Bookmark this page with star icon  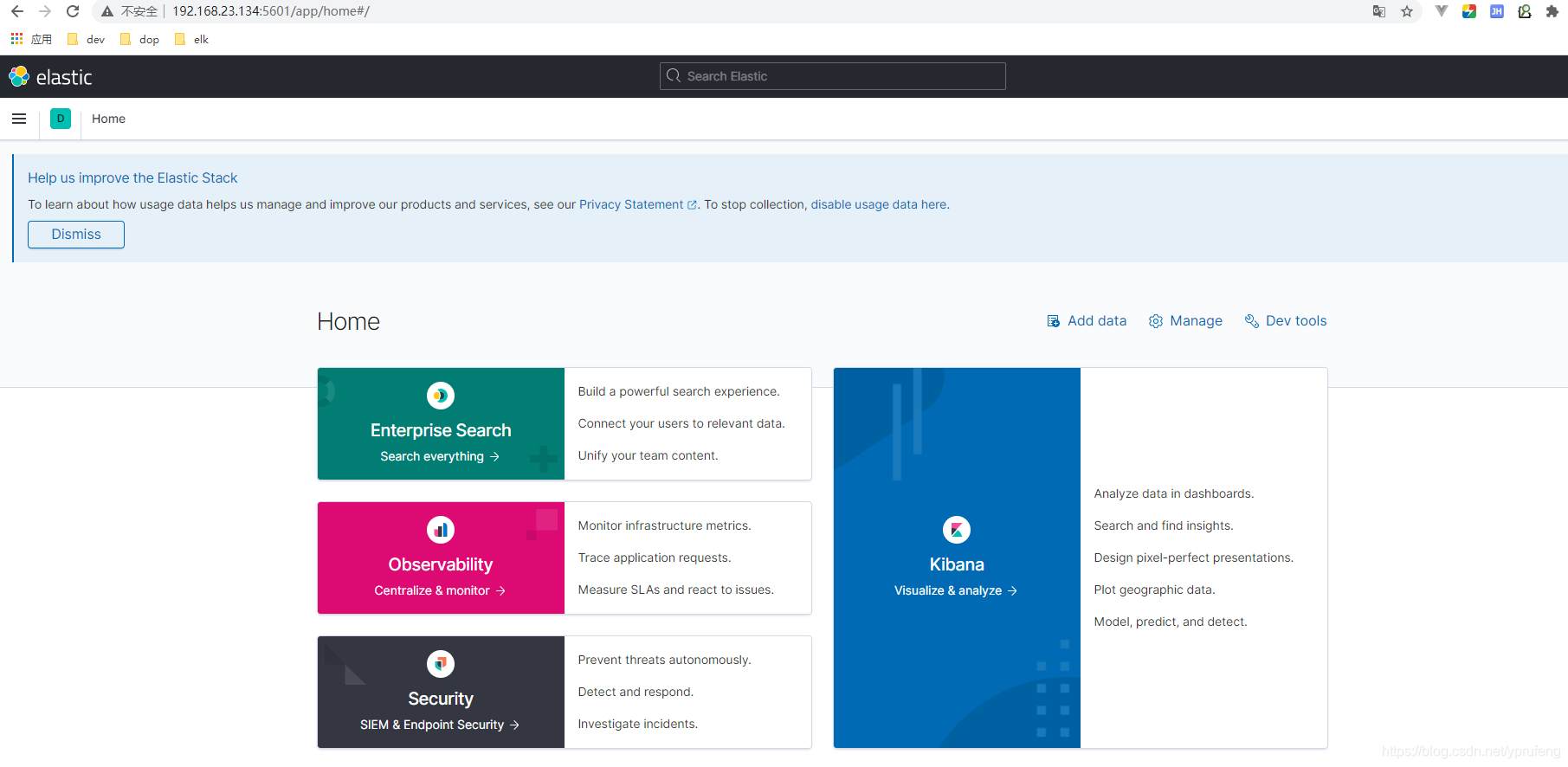[x=1407, y=11]
